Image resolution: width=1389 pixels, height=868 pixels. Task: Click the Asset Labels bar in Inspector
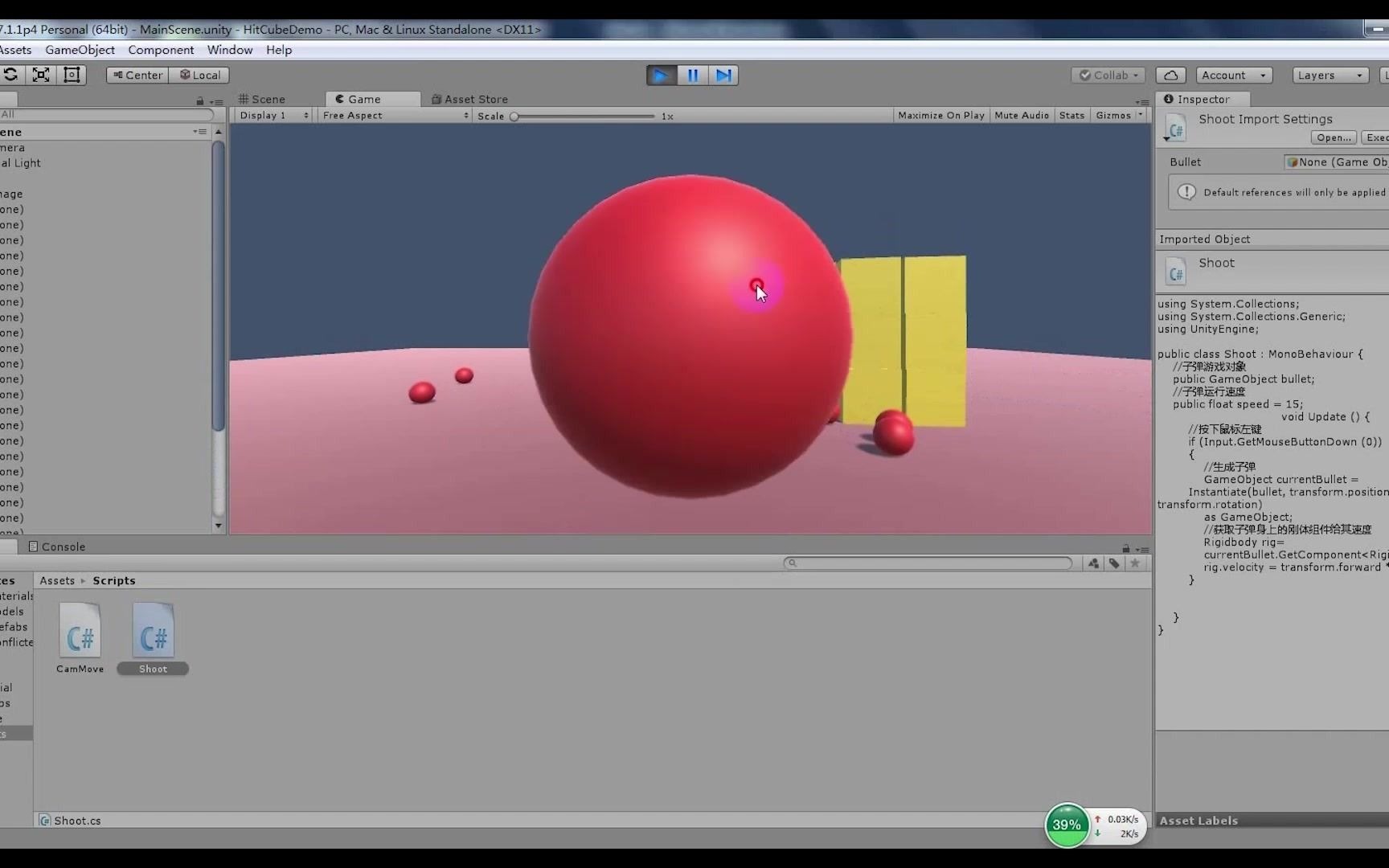(x=1272, y=821)
